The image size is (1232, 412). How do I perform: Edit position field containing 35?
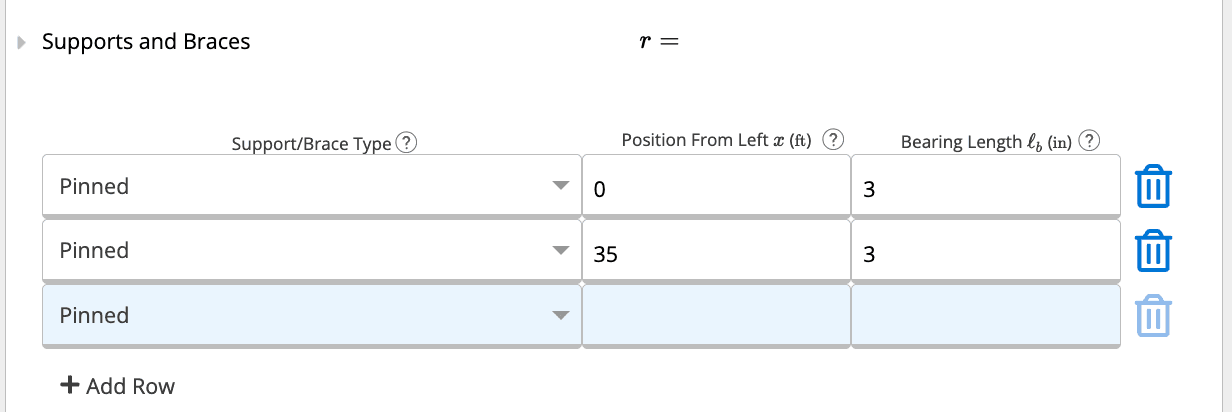click(715, 251)
